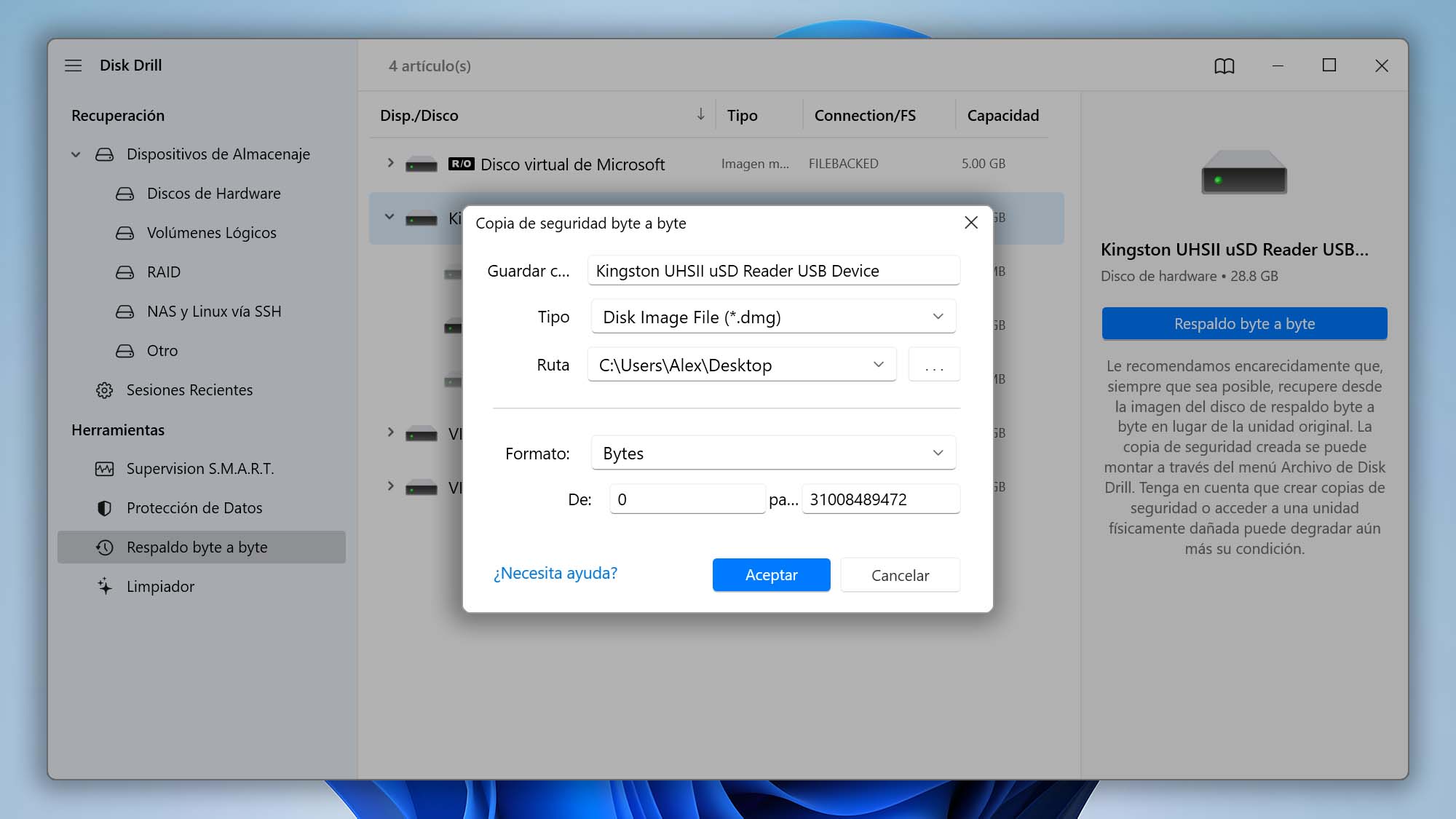Screen dimensions: 1456x819
Task: Select Respaldo byte a byte in sidebar
Action: click(202, 547)
